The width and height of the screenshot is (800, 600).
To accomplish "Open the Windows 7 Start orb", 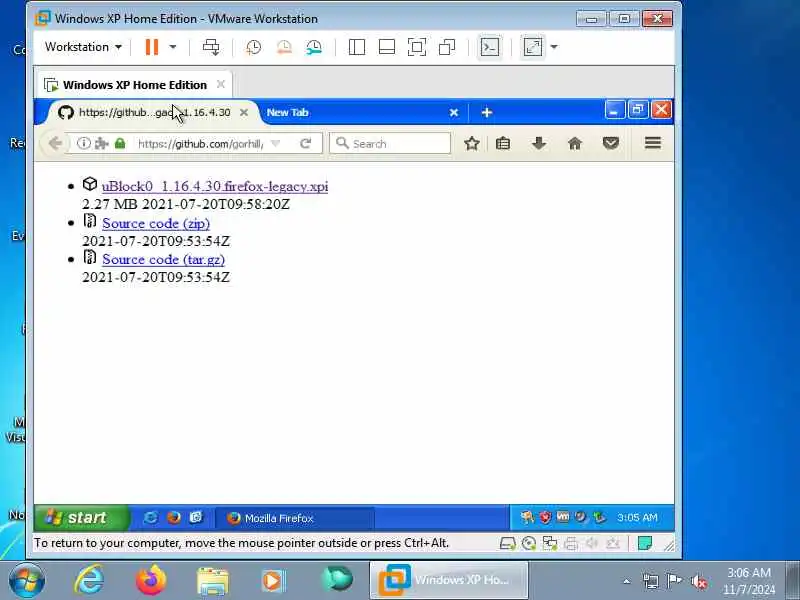I will click(x=27, y=581).
